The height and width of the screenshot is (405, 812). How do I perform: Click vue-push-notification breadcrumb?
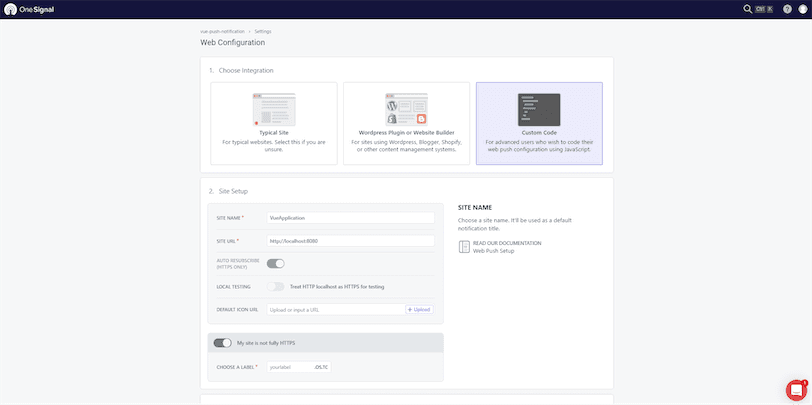[x=222, y=32]
